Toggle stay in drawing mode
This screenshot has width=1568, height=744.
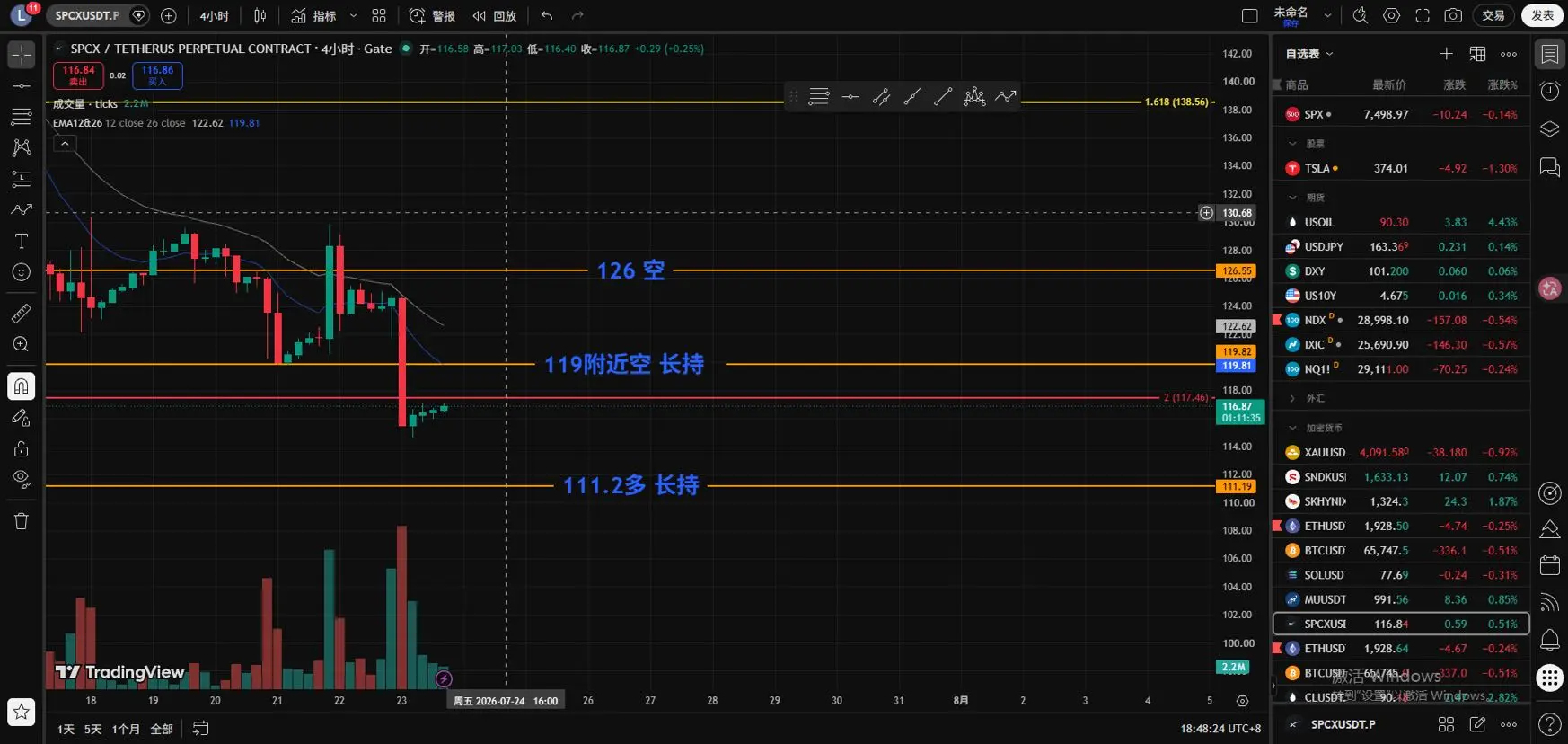pos(22,418)
